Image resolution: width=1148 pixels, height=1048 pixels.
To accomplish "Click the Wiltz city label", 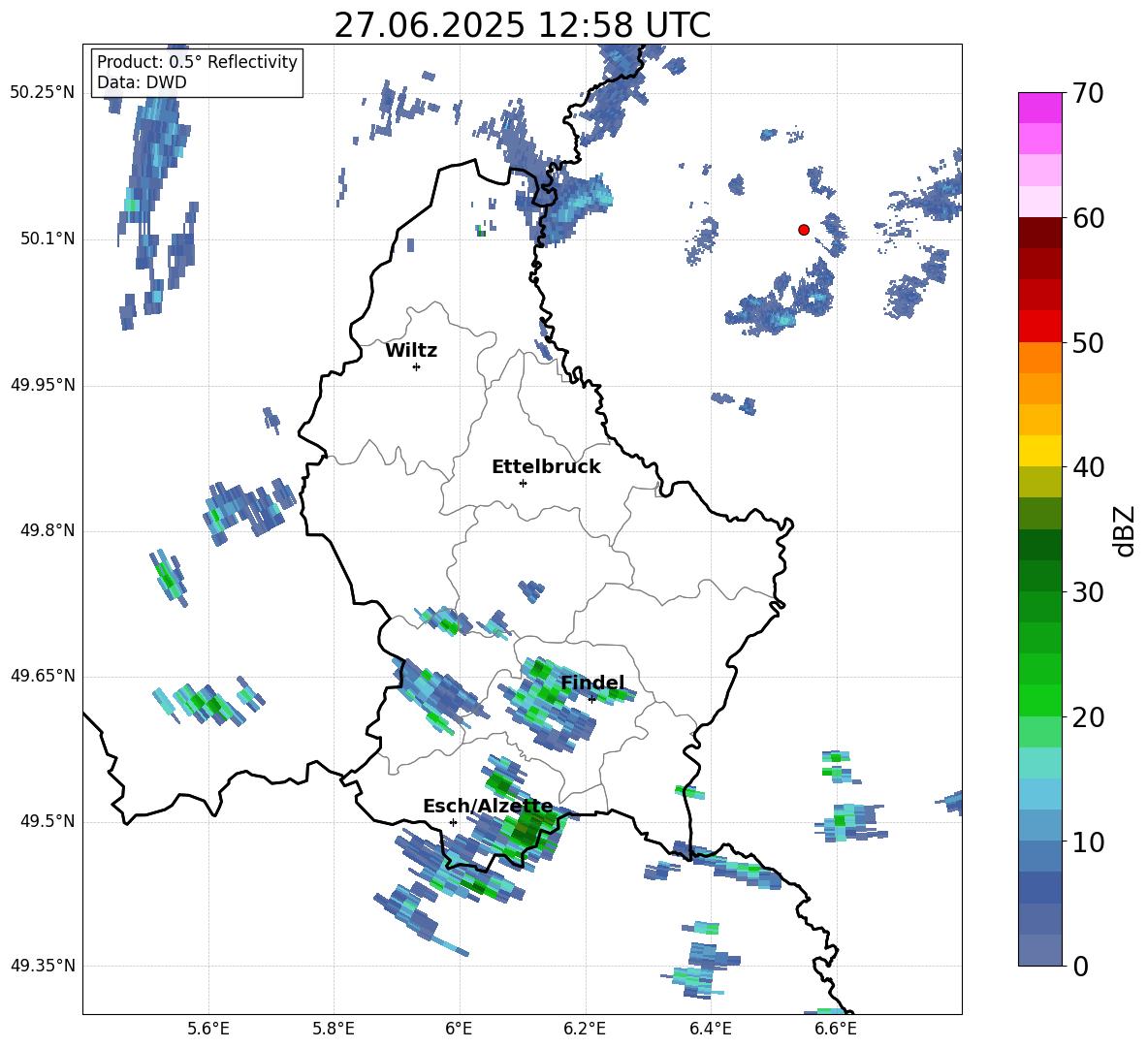I will pos(411,351).
